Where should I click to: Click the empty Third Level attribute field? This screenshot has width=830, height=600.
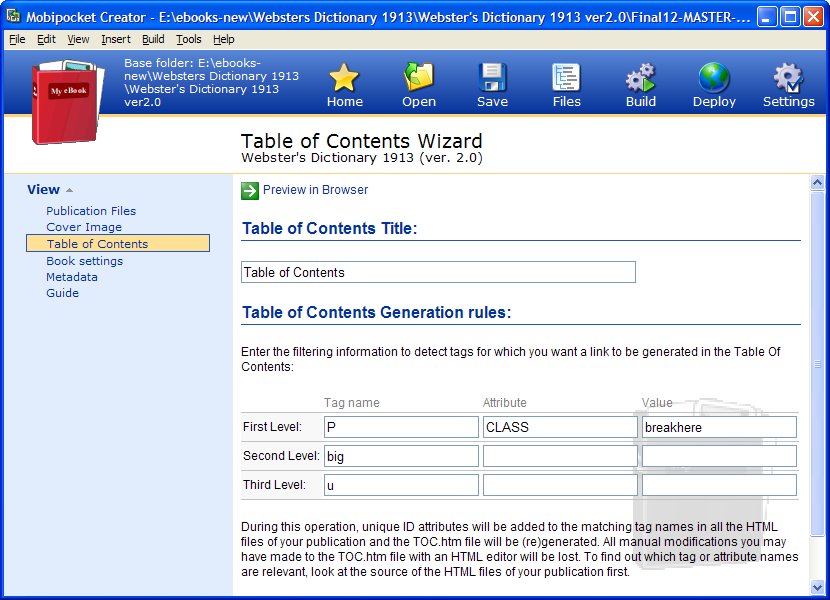[560, 485]
